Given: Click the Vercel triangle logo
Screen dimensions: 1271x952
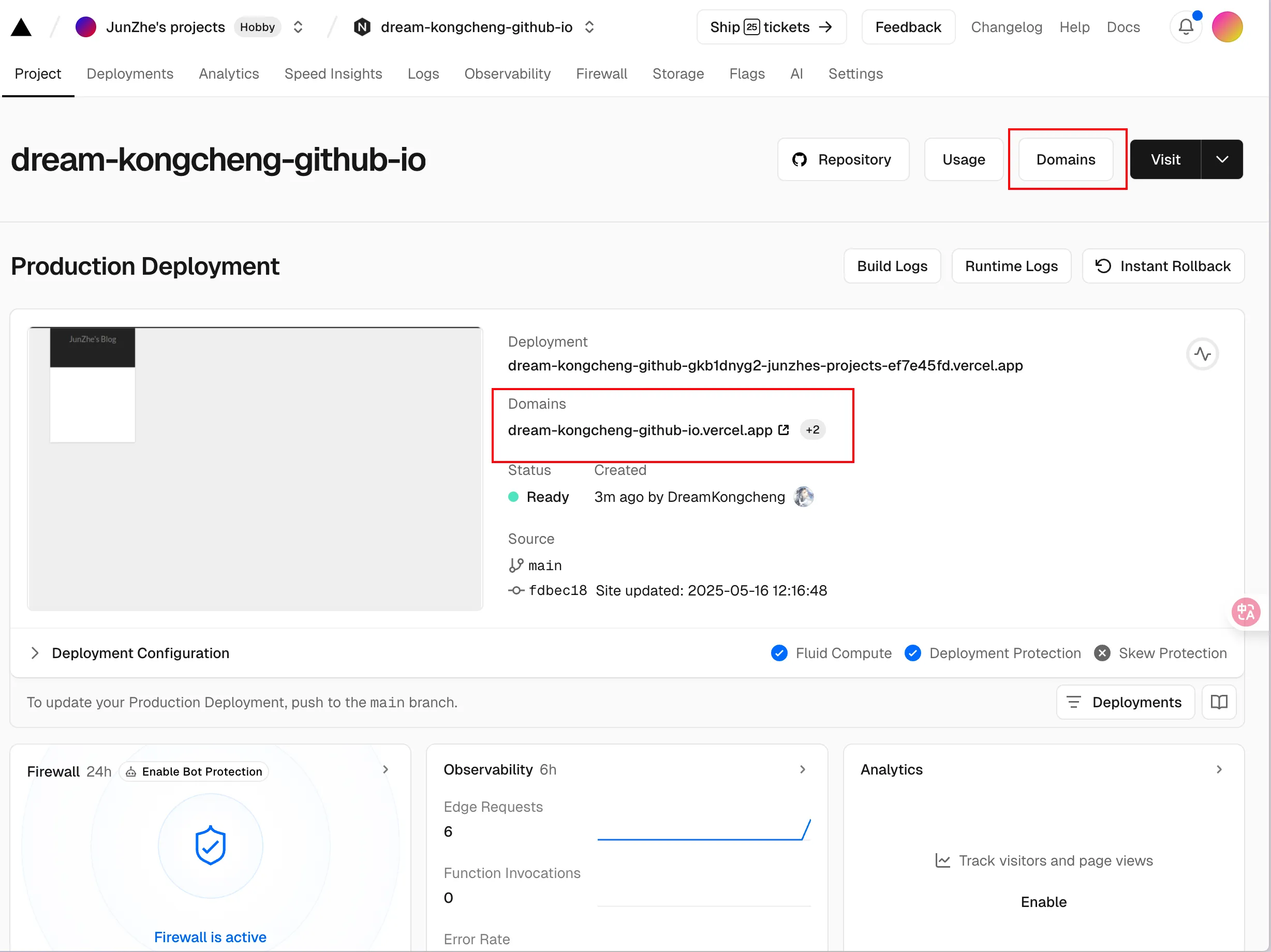Looking at the screenshot, I should point(21,27).
